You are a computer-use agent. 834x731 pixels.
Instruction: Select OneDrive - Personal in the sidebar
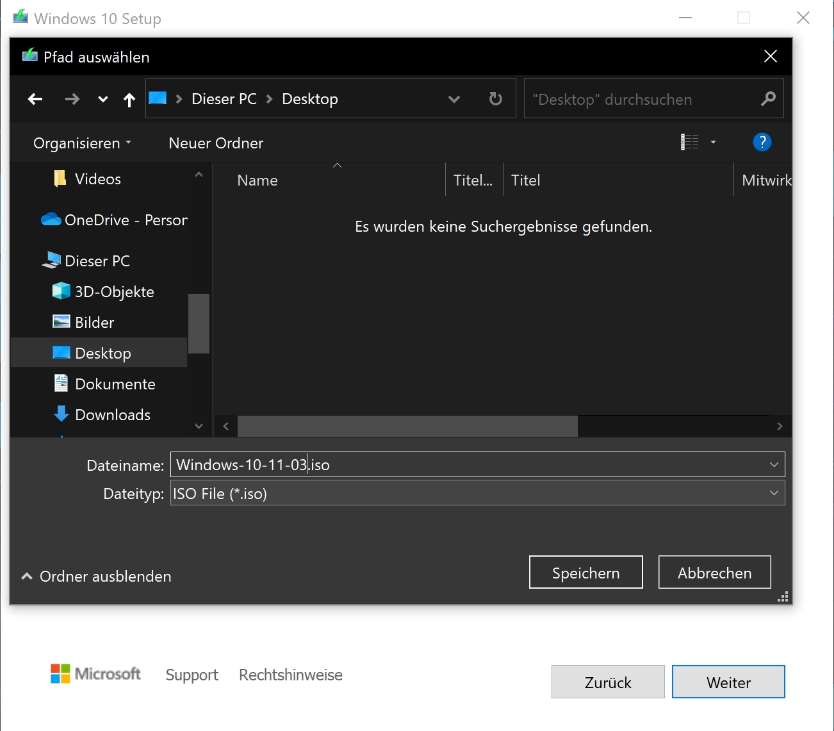click(x=114, y=220)
